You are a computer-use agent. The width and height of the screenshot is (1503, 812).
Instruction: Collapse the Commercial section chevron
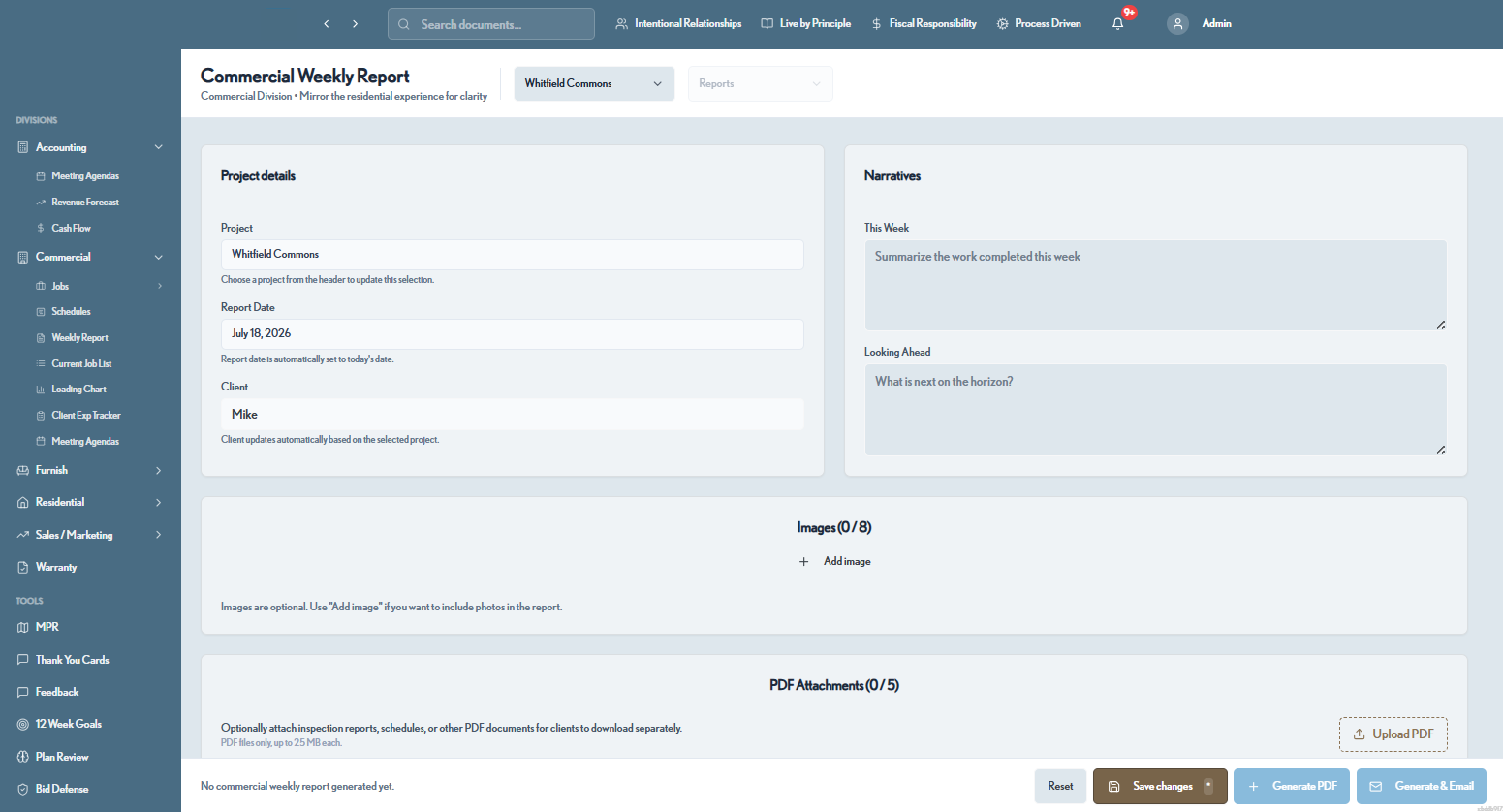(159, 257)
